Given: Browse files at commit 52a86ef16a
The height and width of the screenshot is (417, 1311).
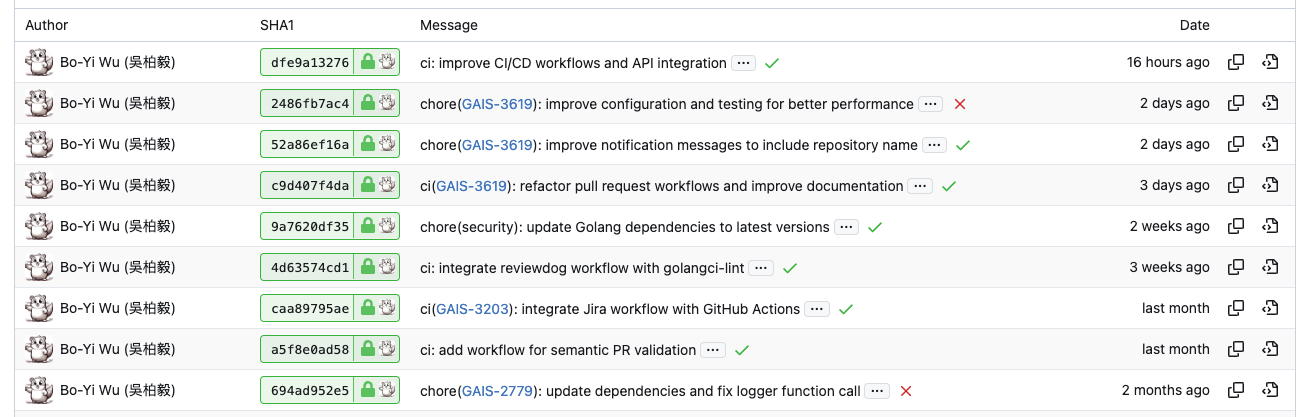Looking at the screenshot, I should tap(1270, 145).
